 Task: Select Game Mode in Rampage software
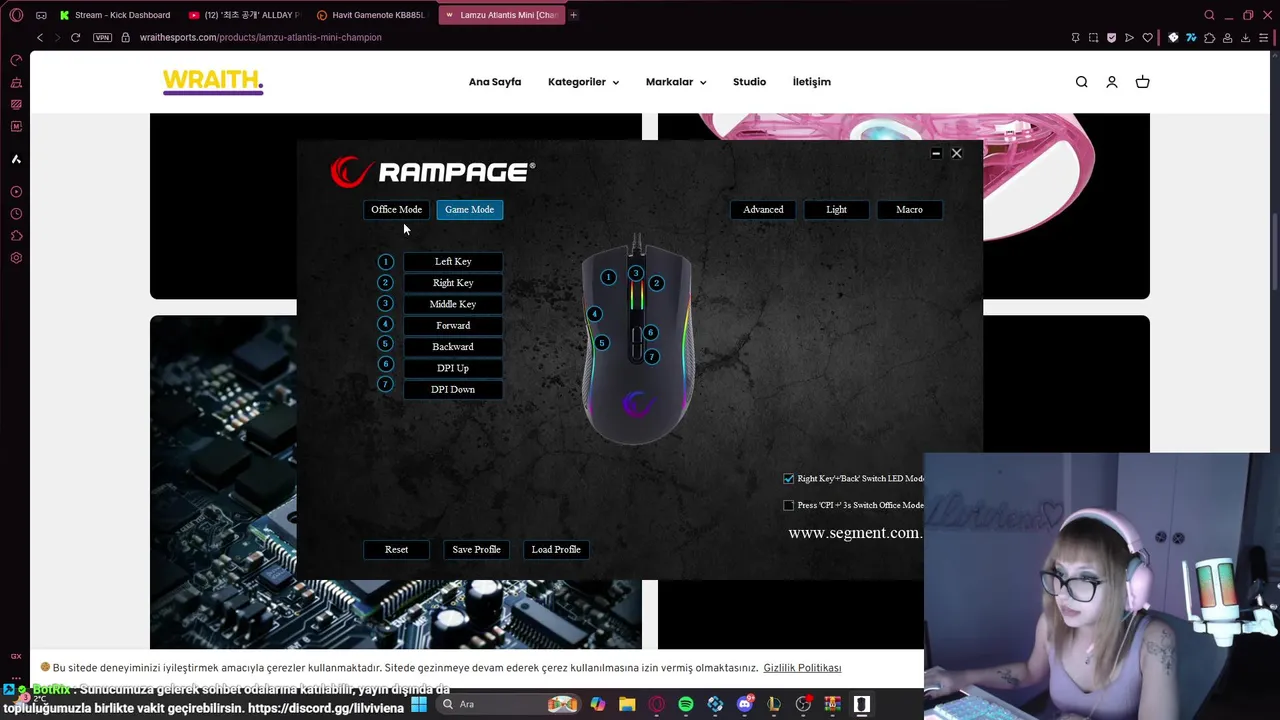469,209
